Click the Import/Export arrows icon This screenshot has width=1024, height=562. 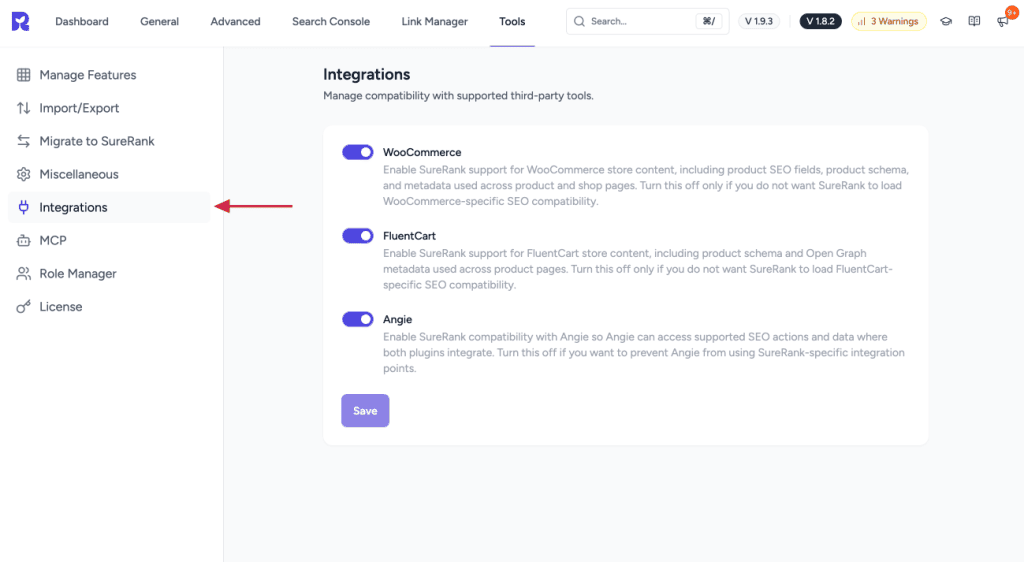24,108
